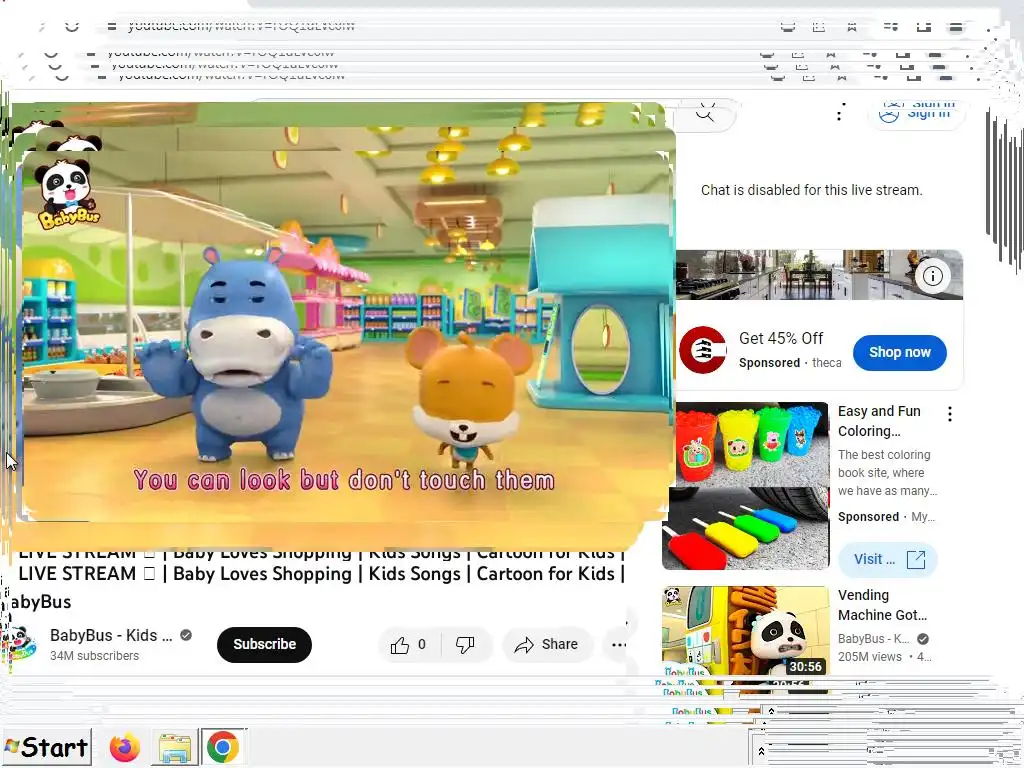Click the YouTube search magnifier icon
Image resolution: width=1024 pixels, height=768 pixels.
[x=705, y=113]
